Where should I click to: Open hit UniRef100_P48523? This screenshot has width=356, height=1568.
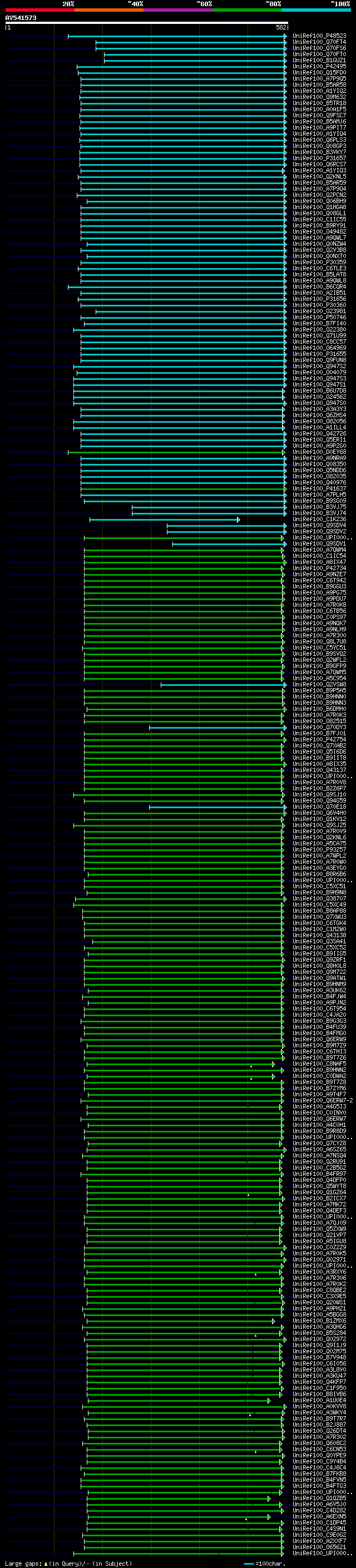(x=319, y=36)
